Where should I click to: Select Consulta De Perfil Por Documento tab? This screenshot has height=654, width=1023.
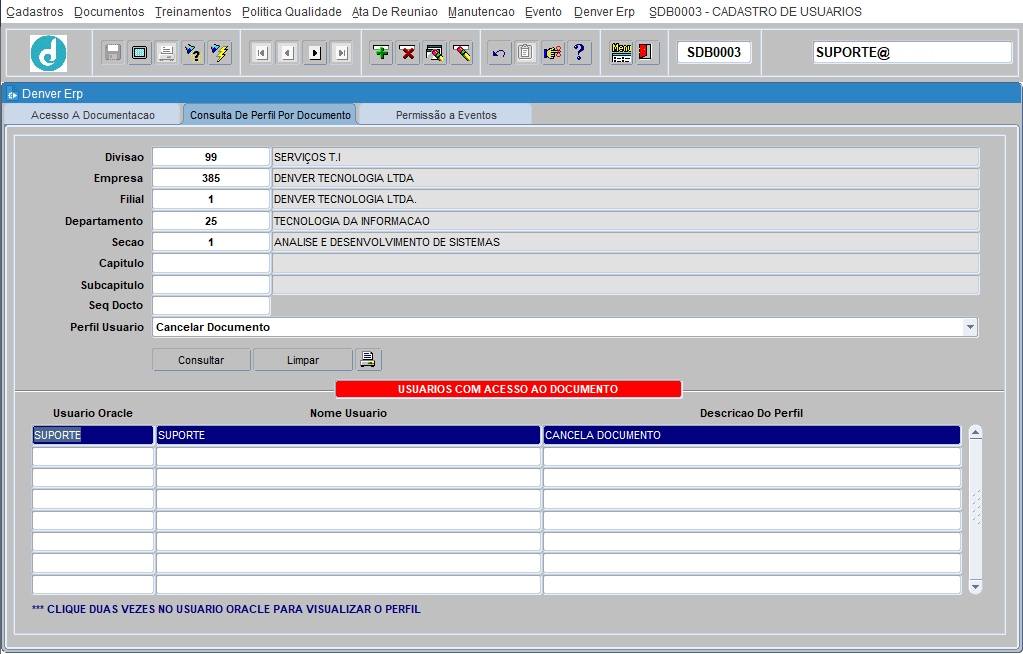coord(270,115)
